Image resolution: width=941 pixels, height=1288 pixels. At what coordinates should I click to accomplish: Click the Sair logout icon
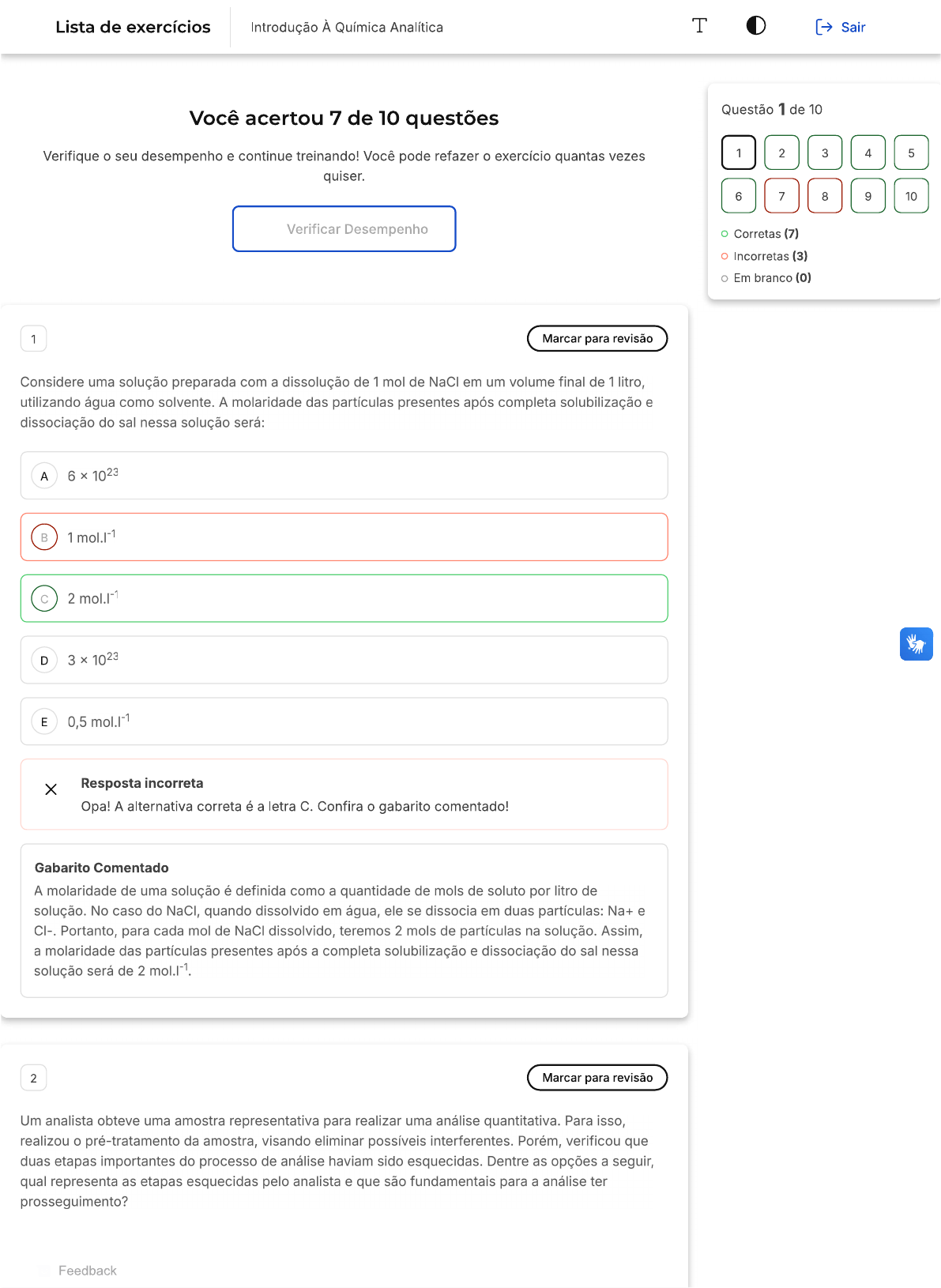(823, 28)
